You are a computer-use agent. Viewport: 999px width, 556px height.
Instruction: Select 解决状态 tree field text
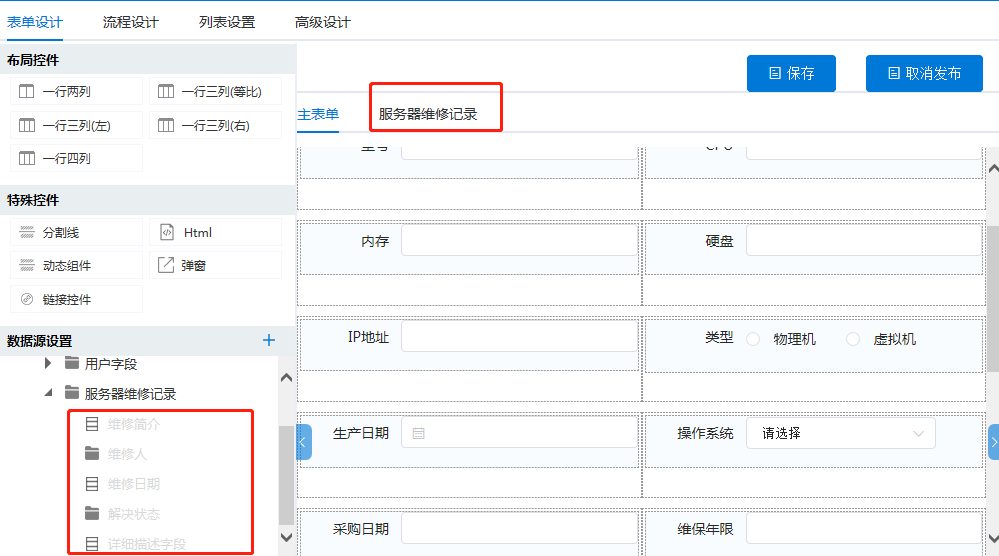click(x=134, y=514)
